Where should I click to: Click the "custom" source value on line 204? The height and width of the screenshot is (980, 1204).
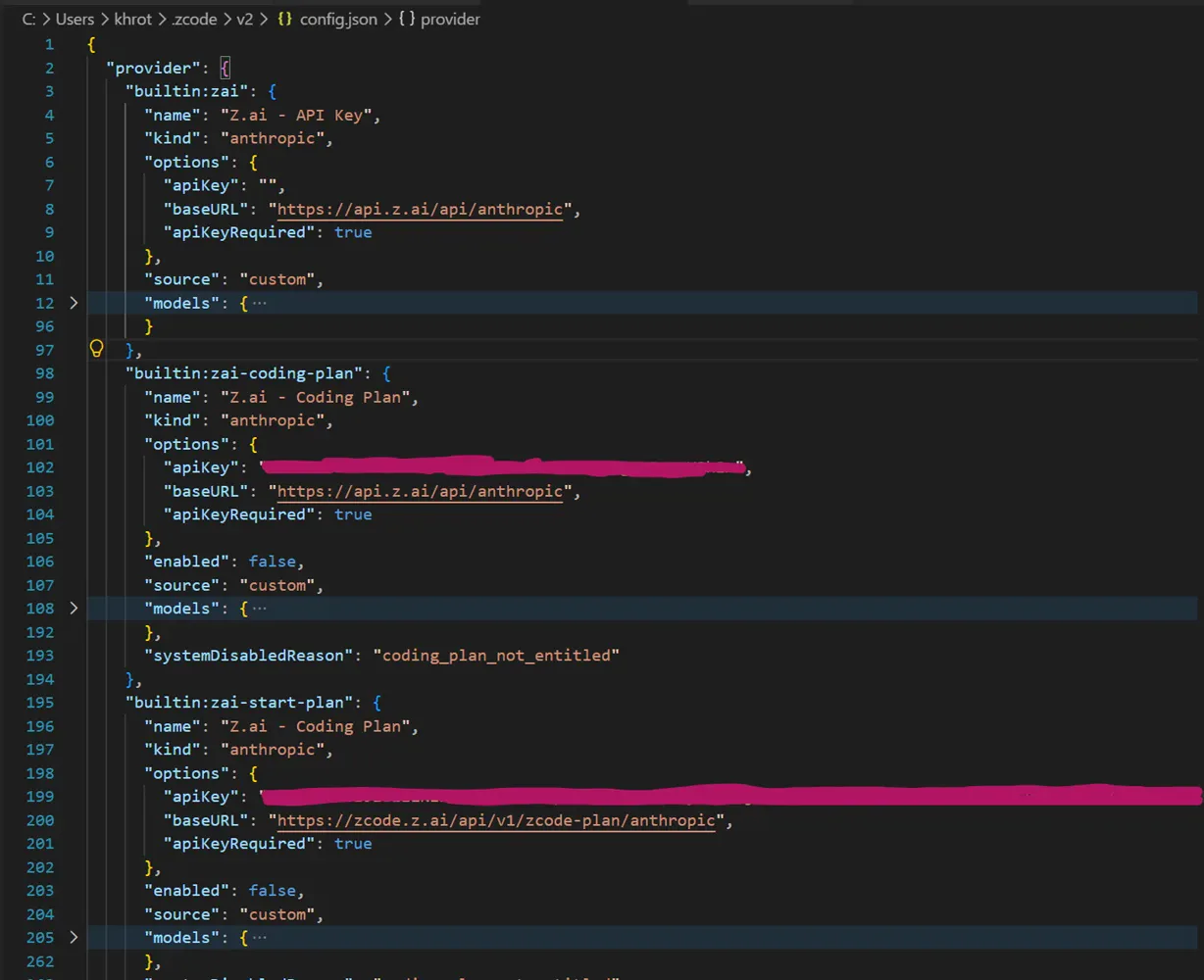(276, 914)
